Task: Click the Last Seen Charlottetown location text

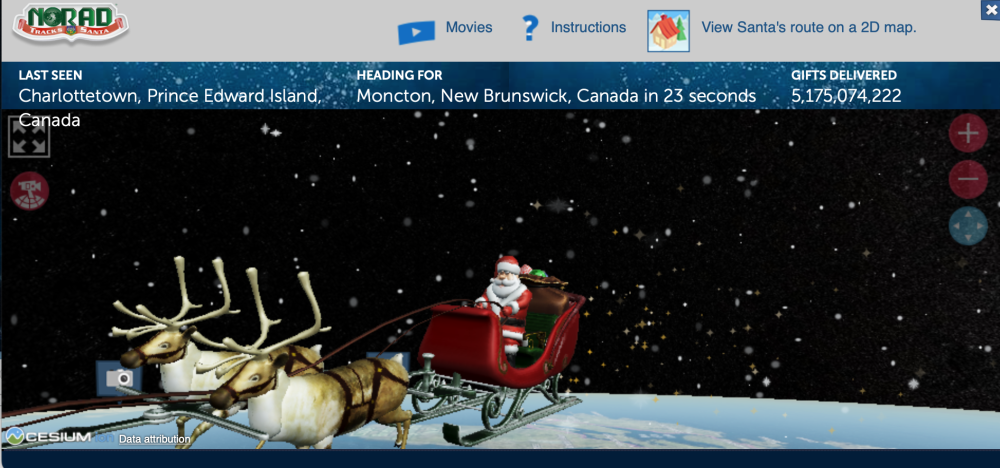Action: pyautogui.click(x=170, y=108)
